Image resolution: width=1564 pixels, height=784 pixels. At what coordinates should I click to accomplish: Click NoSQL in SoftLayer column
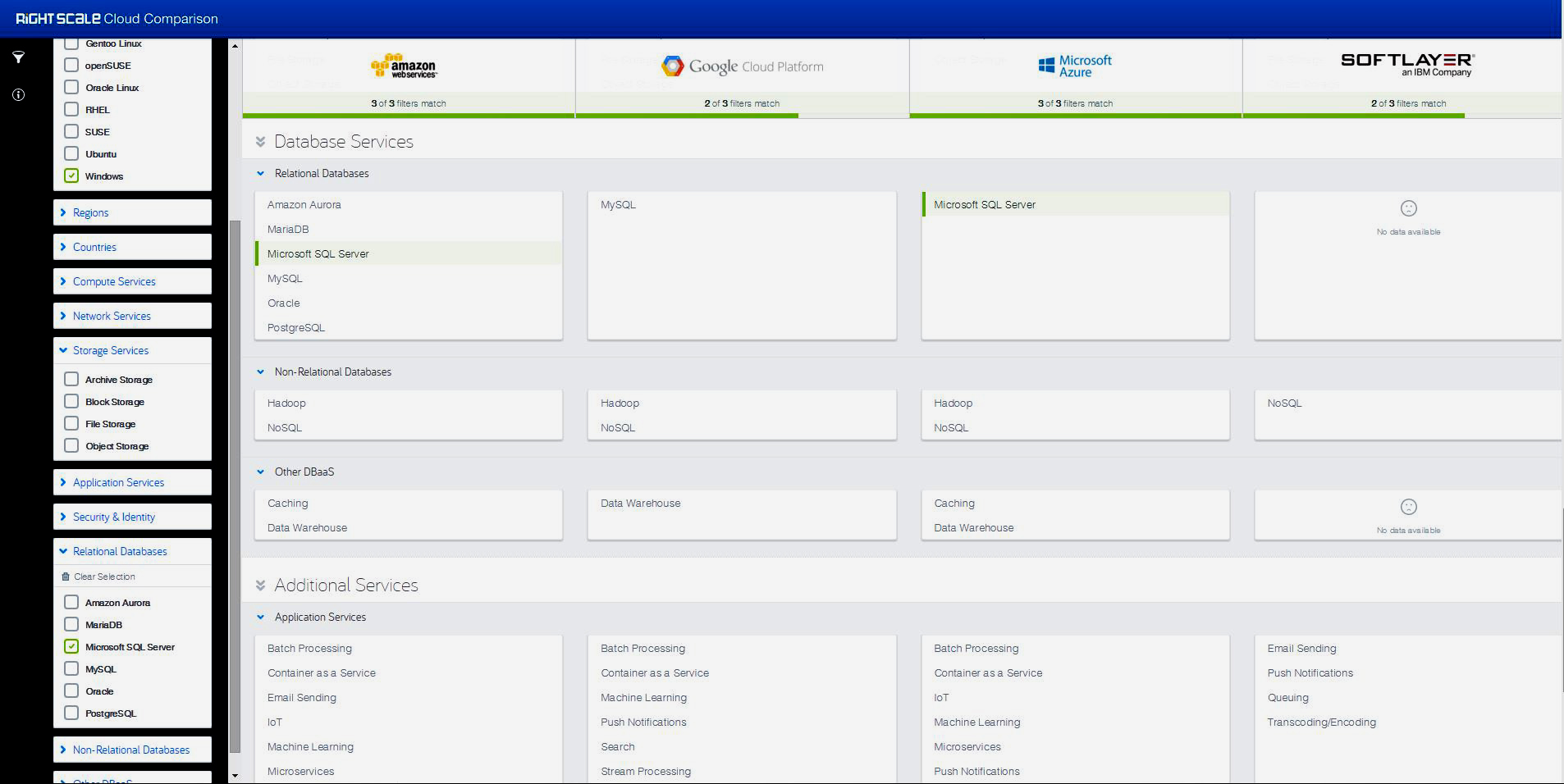click(x=1284, y=403)
